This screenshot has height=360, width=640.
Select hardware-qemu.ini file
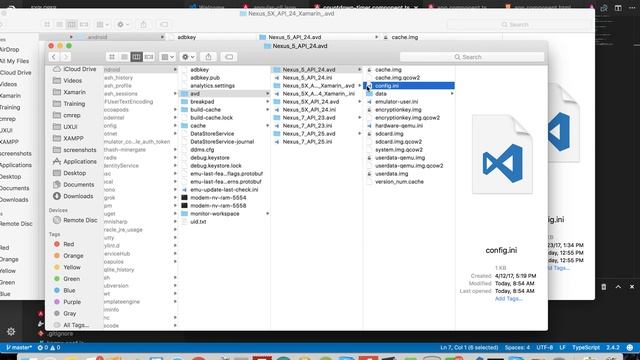point(399,126)
